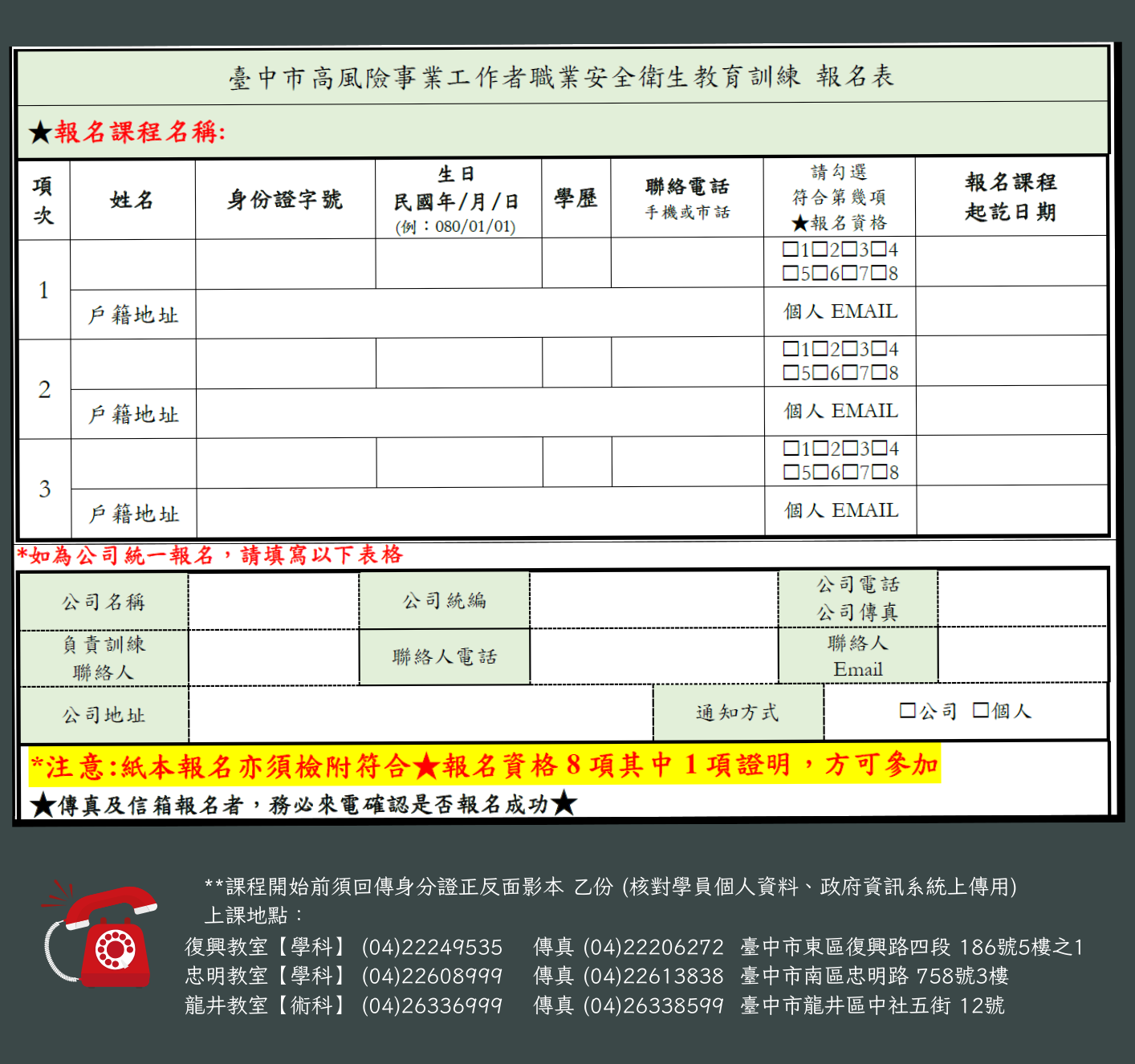Click the blank field beside 公司電話 公司傳真
Screen dimensions: 1135x1064
click(1023, 598)
